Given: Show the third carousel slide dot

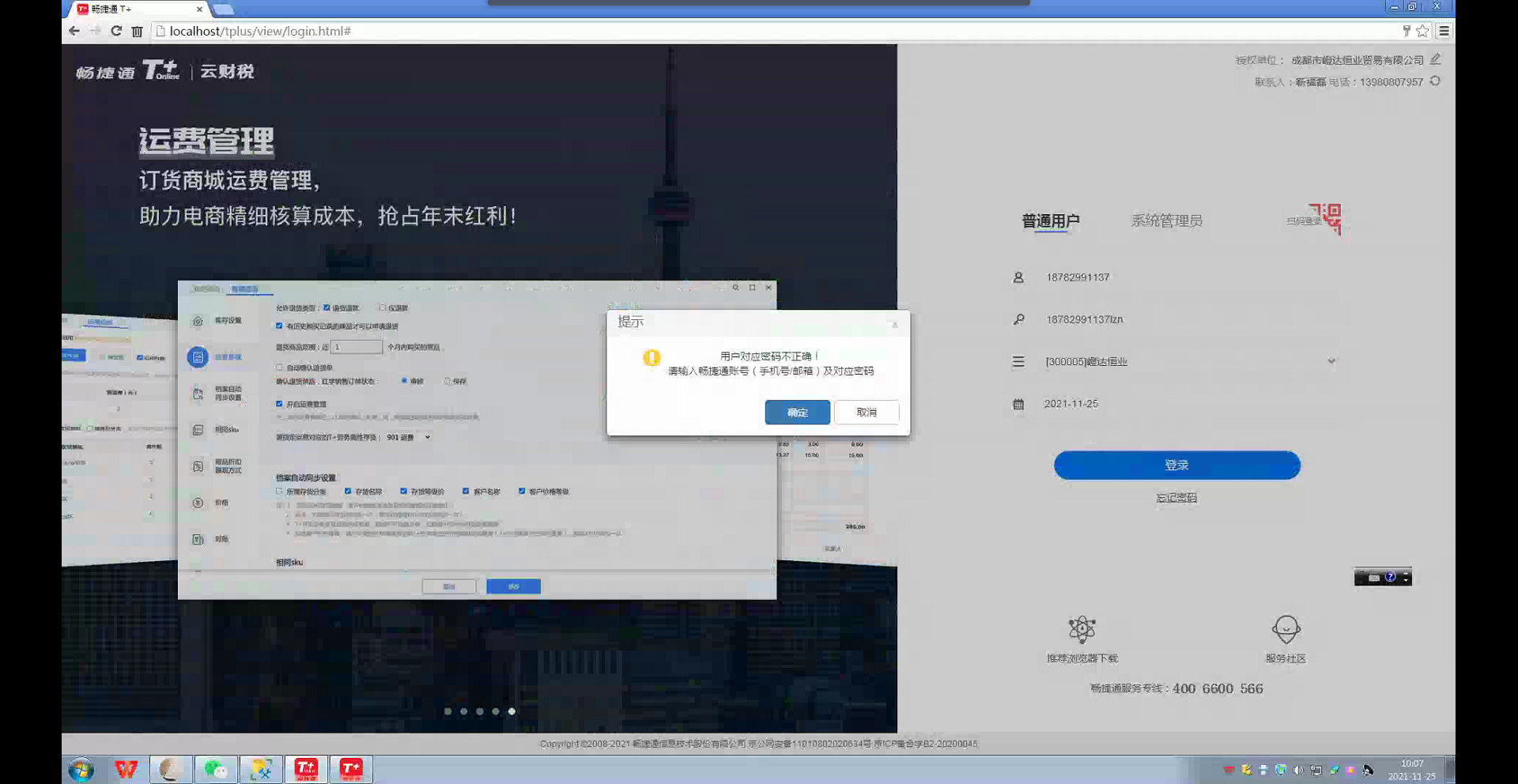Looking at the screenshot, I should tap(479, 711).
